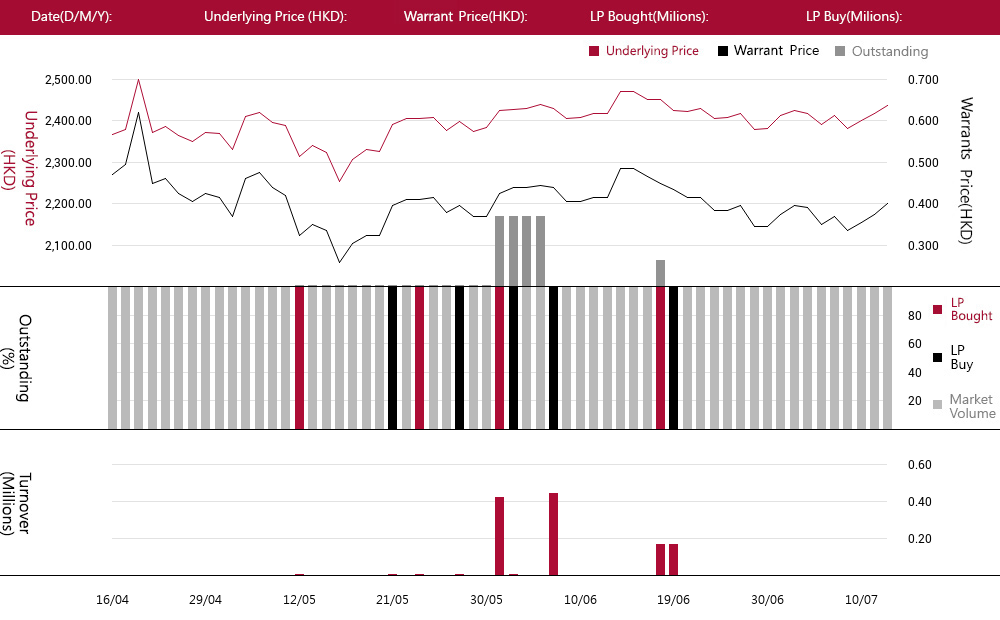Image resolution: width=1000 pixels, height=620 pixels.
Task: Click the large turnover bar at 30/05
Action: [499, 536]
